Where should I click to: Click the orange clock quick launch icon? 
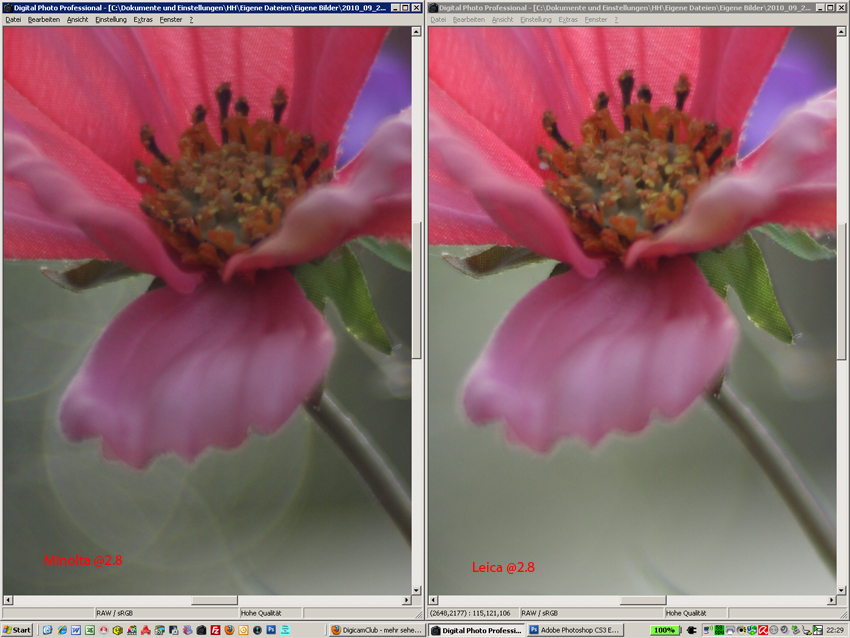(x=243, y=630)
